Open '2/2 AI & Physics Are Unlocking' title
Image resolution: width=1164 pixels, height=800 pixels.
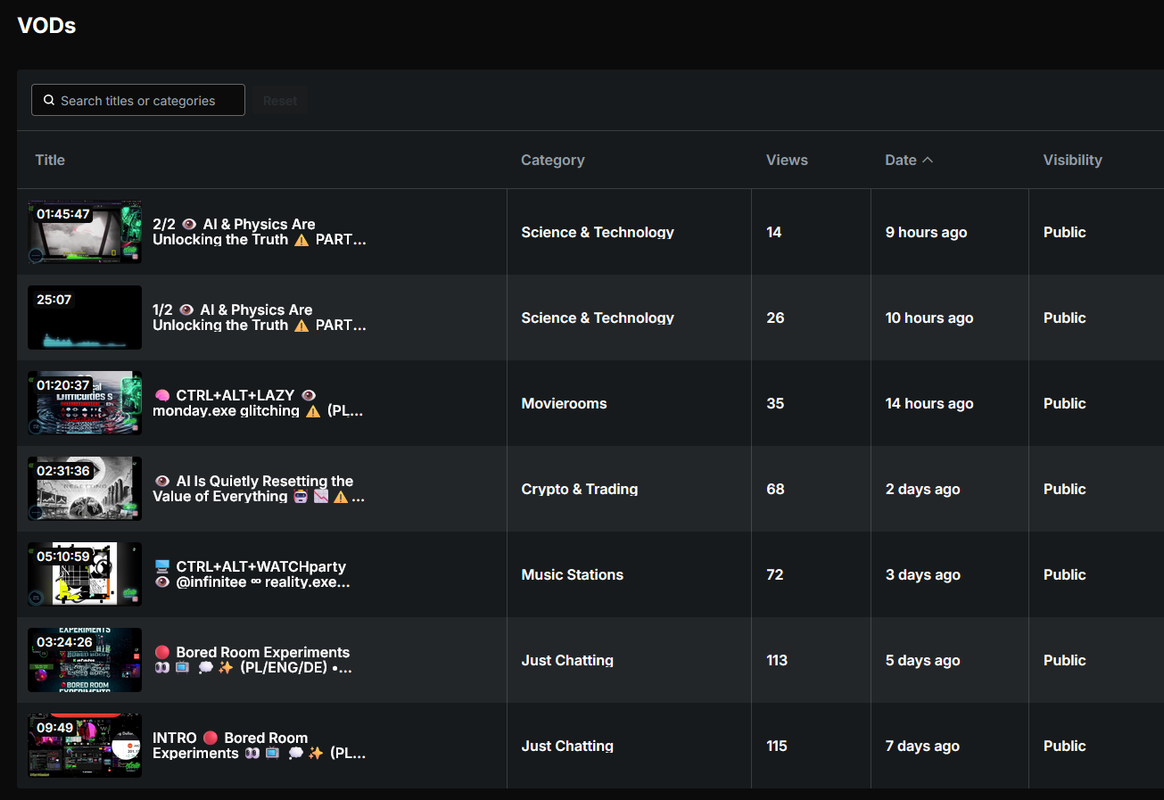tap(259, 232)
